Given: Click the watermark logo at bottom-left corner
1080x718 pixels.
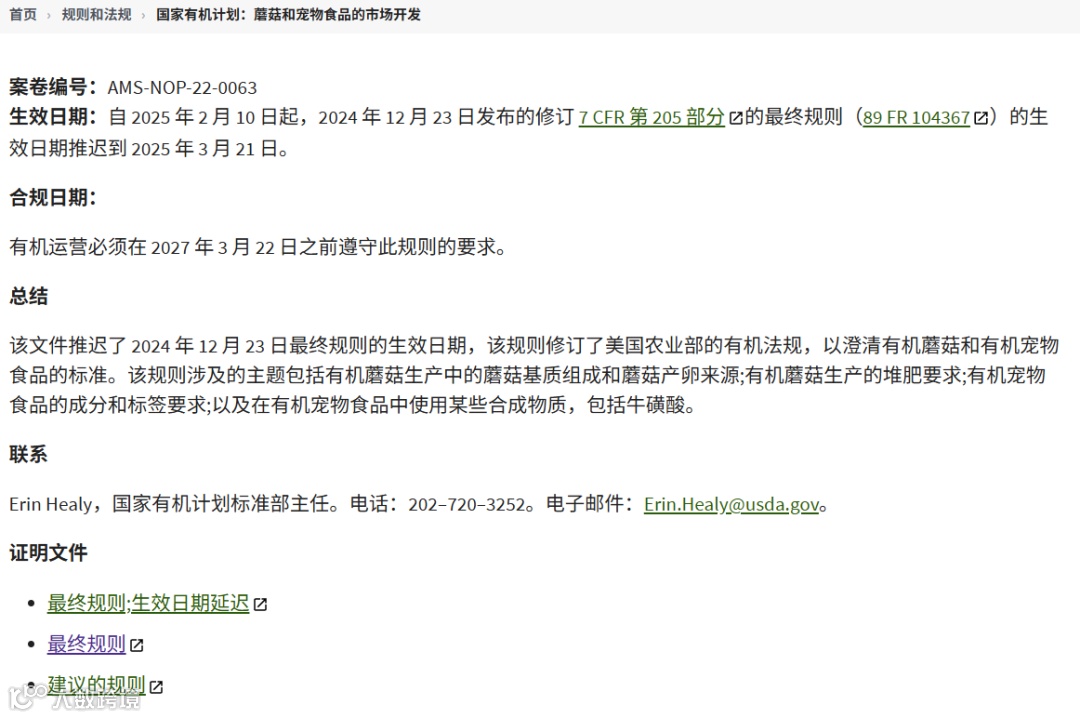Looking at the screenshot, I should pos(74,697).
